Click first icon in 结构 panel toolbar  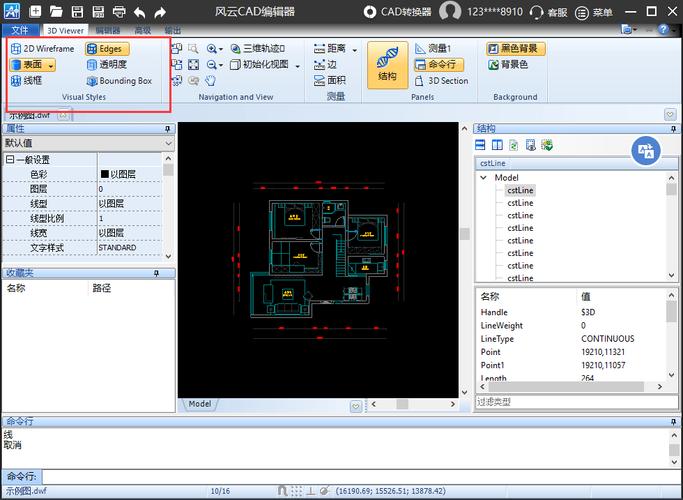pyautogui.click(x=480, y=145)
